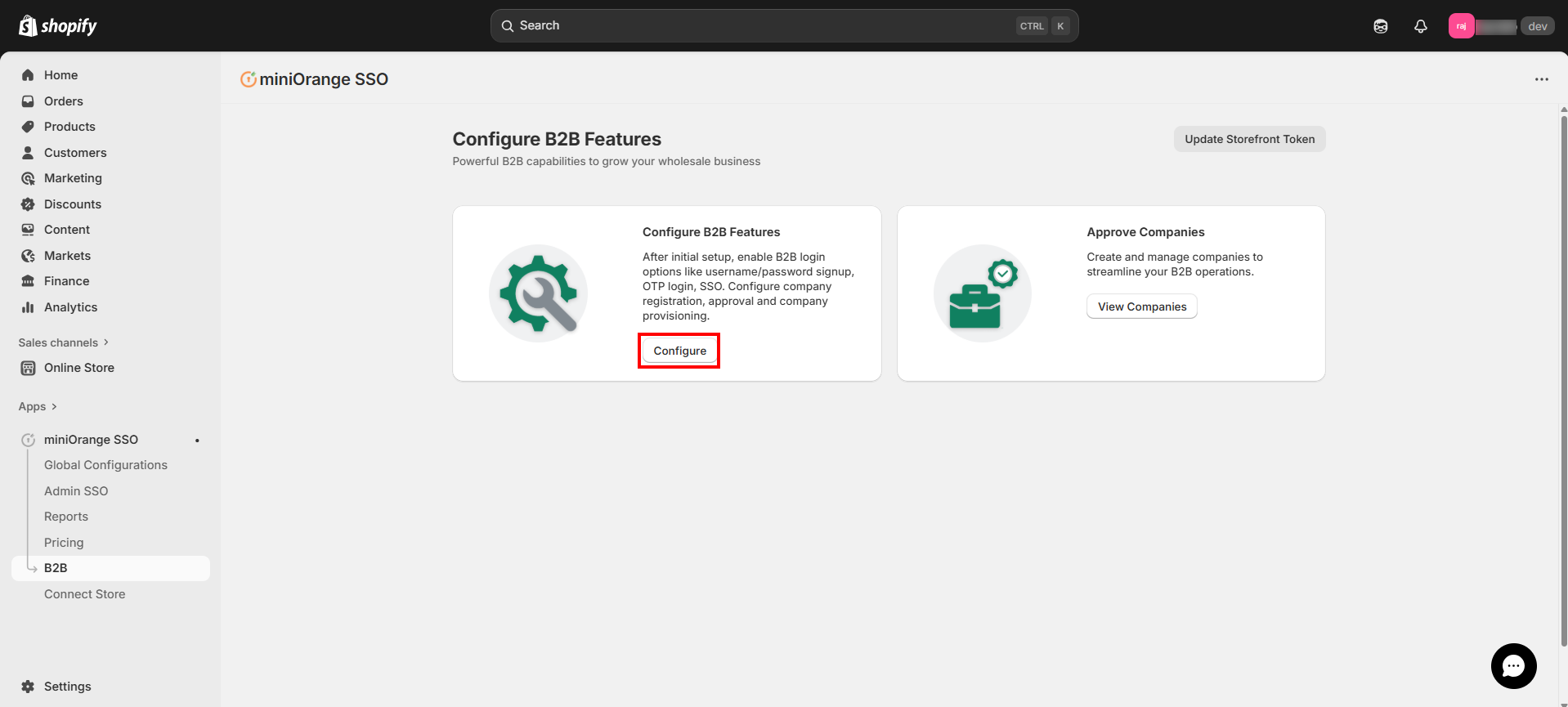Click the Settings gear icon
The image size is (1568, 707).
(28, 687)
